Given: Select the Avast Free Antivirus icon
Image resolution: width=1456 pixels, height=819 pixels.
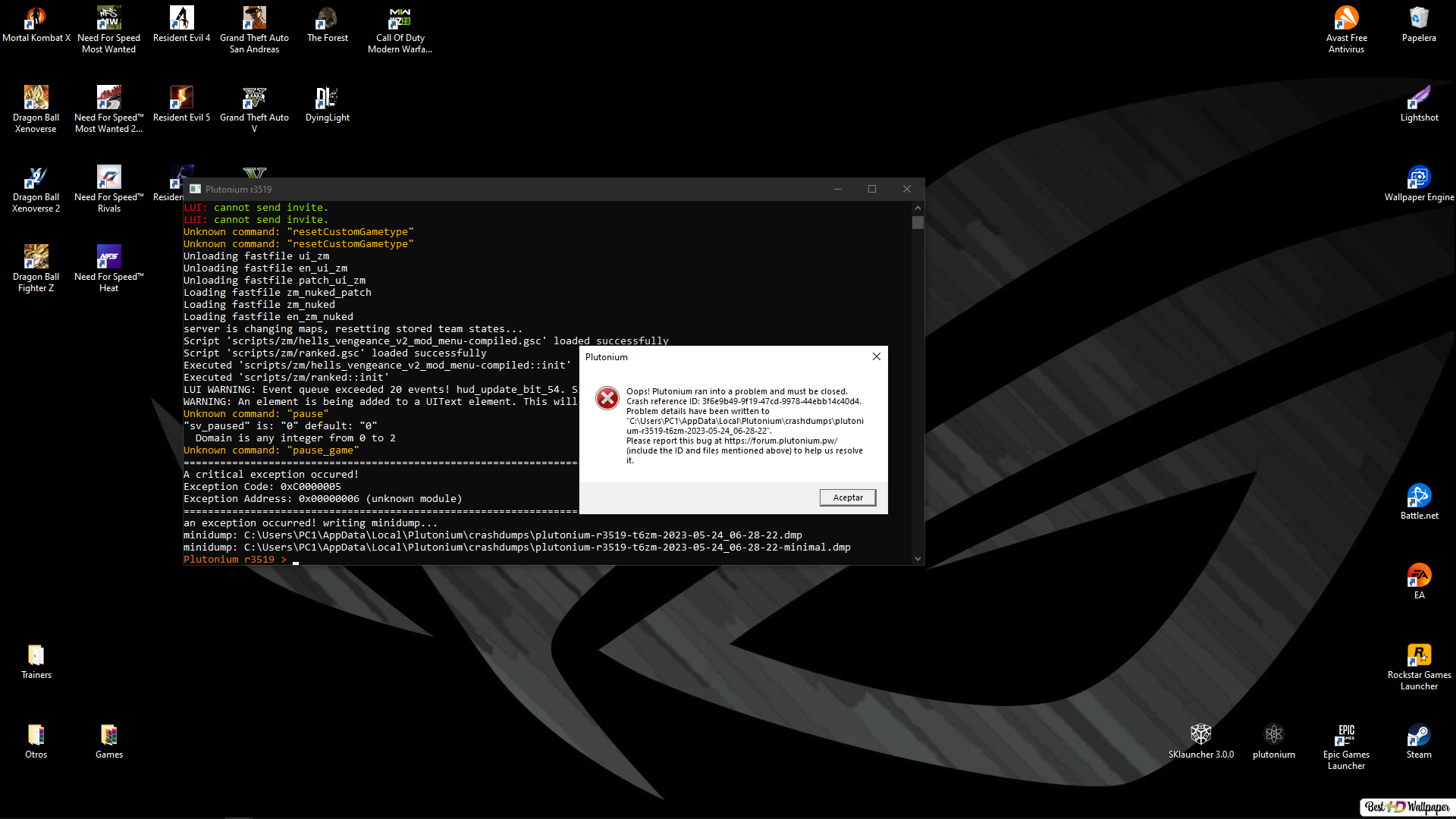Looking at the screenshot, I should [x=1346, y=30].
